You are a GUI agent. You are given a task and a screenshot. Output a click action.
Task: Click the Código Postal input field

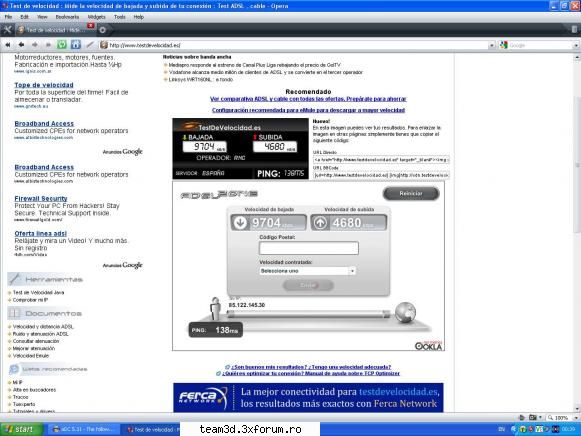click(x=309, y=248)
